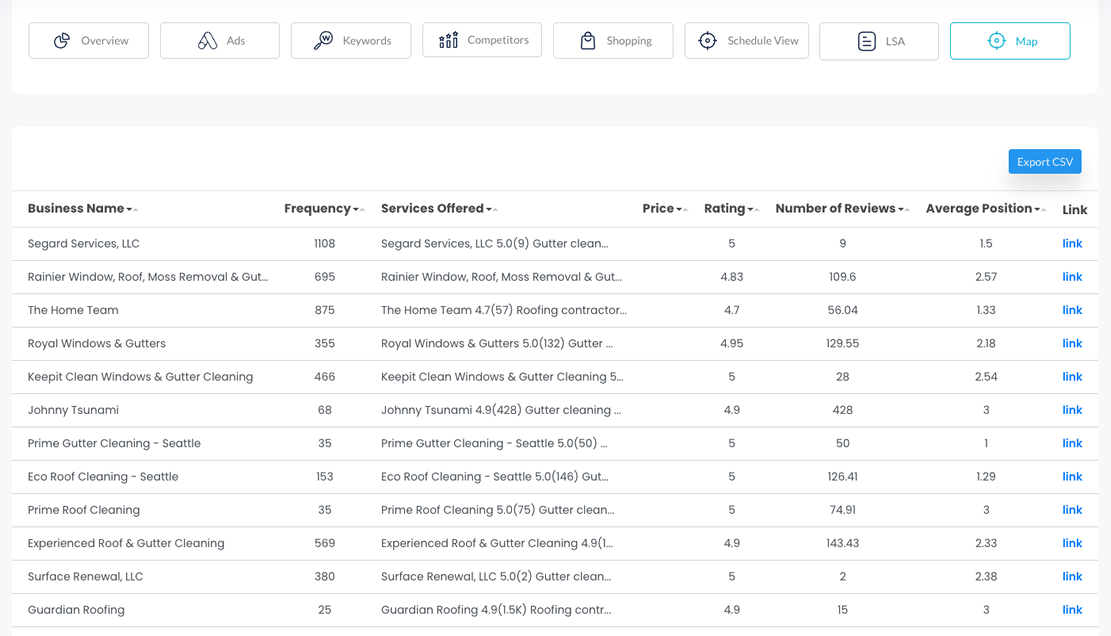Click rating value '4.95'
The height and width of the screenshot is (636, 1111).
coord(732,343)
